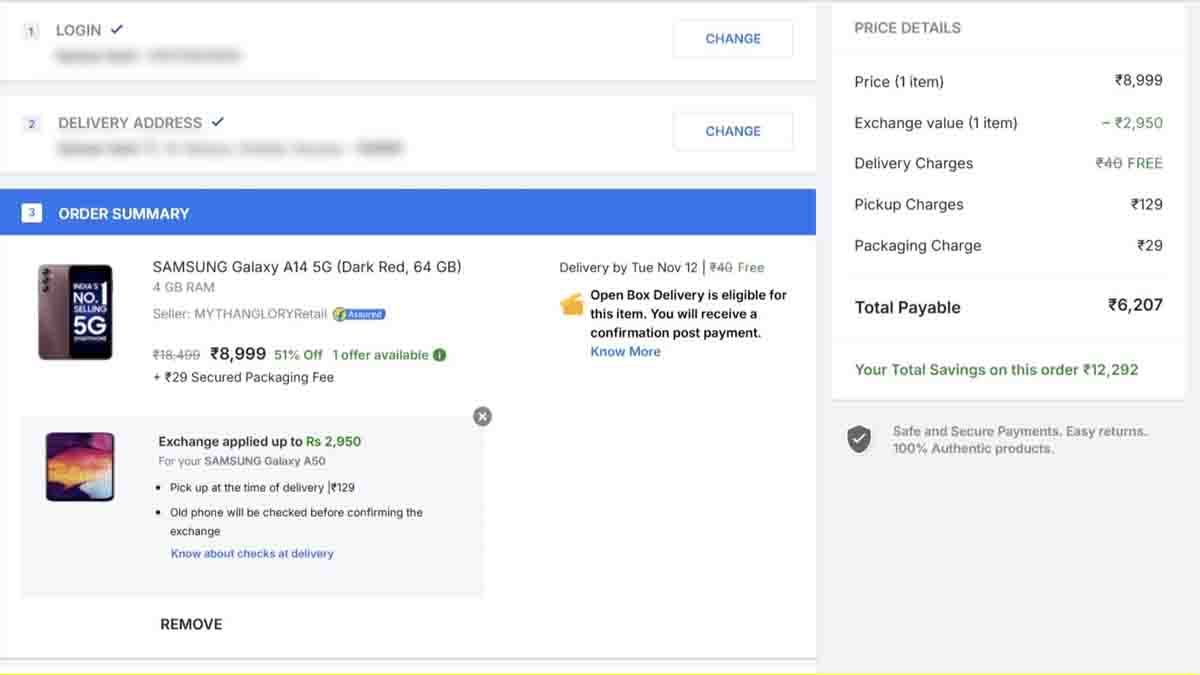Click the step 1 number badge for Login
This screenshot has width=1200, height=675.
[31, 31]
